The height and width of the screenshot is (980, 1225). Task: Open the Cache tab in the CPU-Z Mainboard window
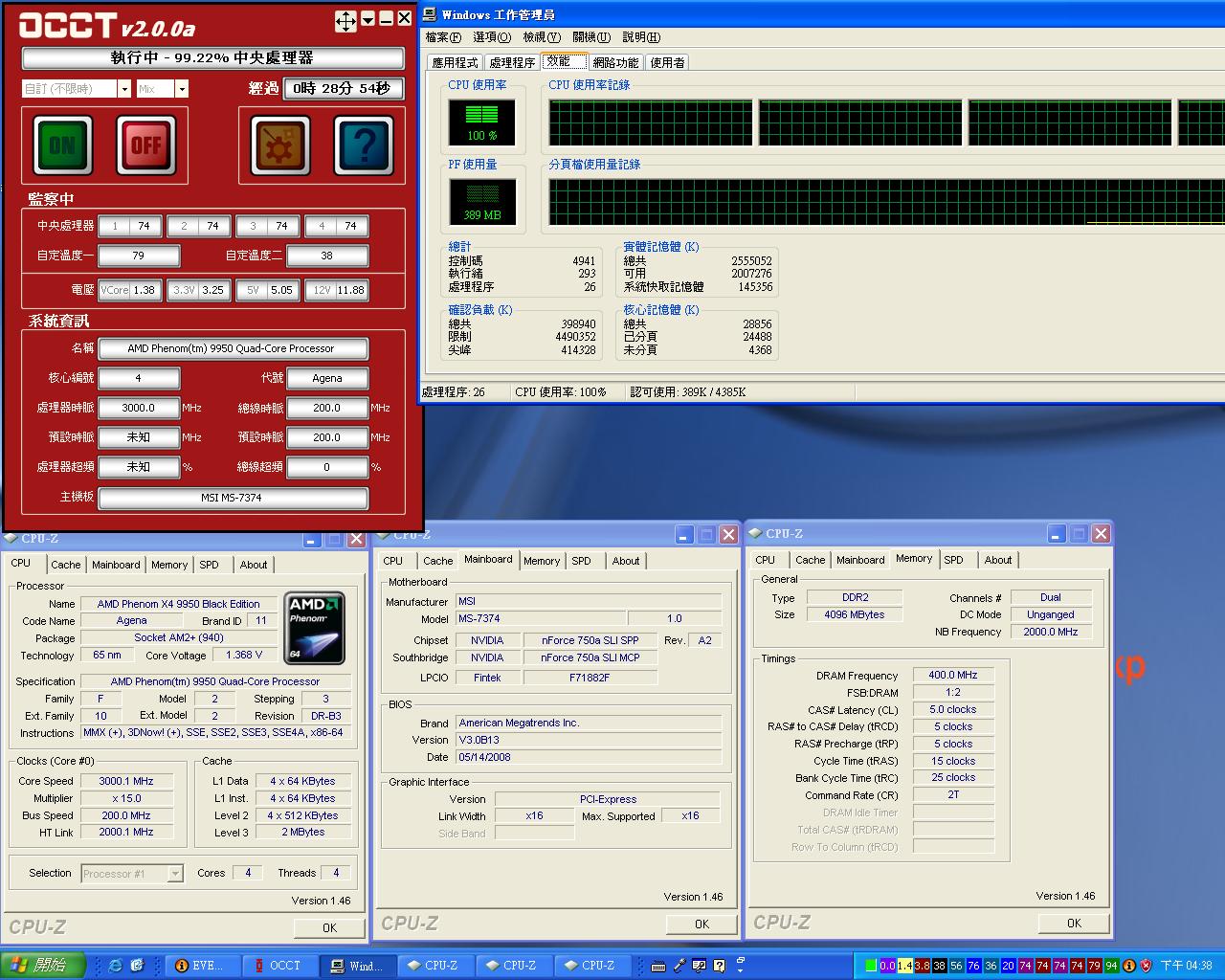(437, 561)
